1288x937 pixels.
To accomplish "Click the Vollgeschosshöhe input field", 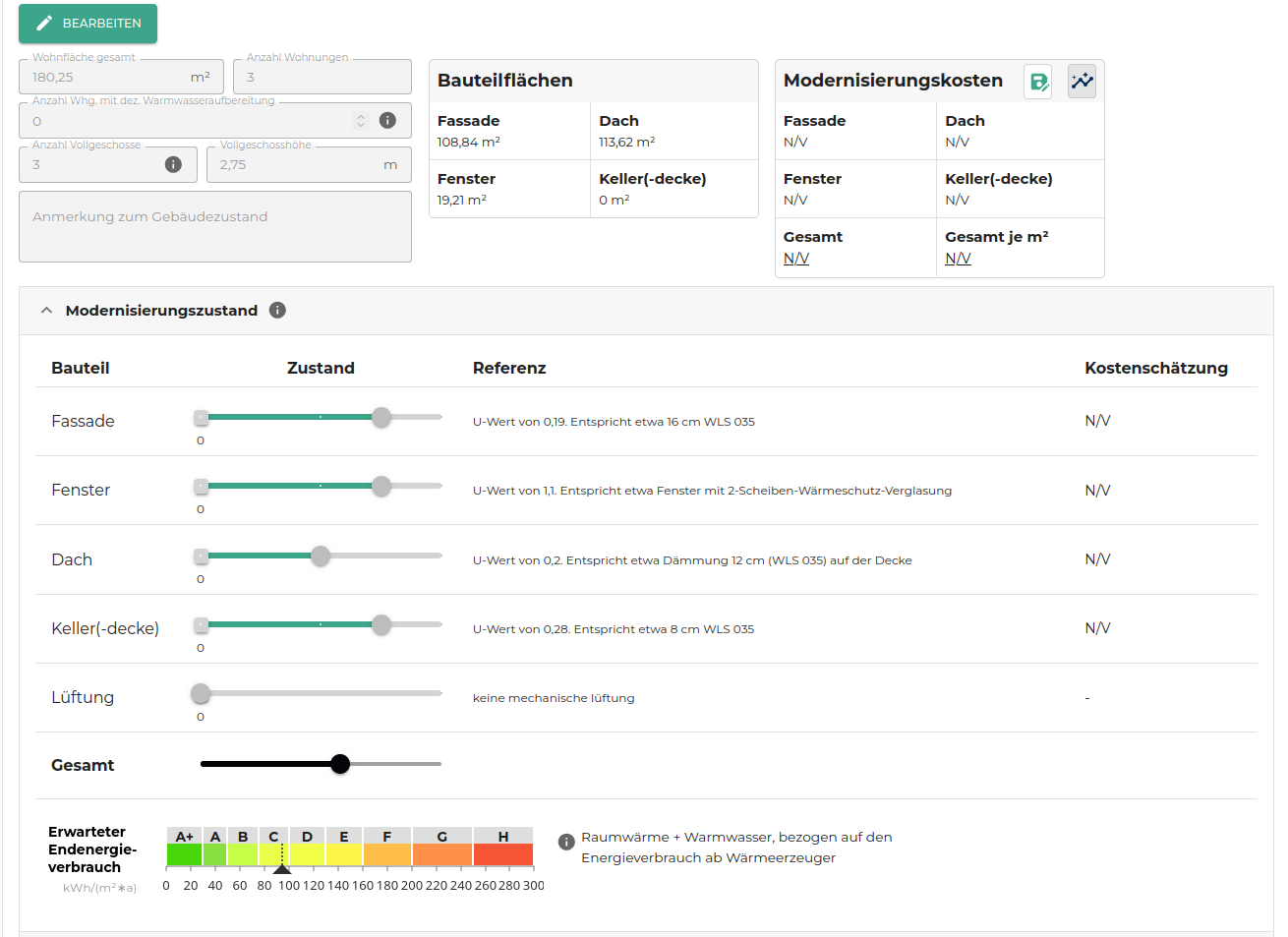I will point(295,165).
